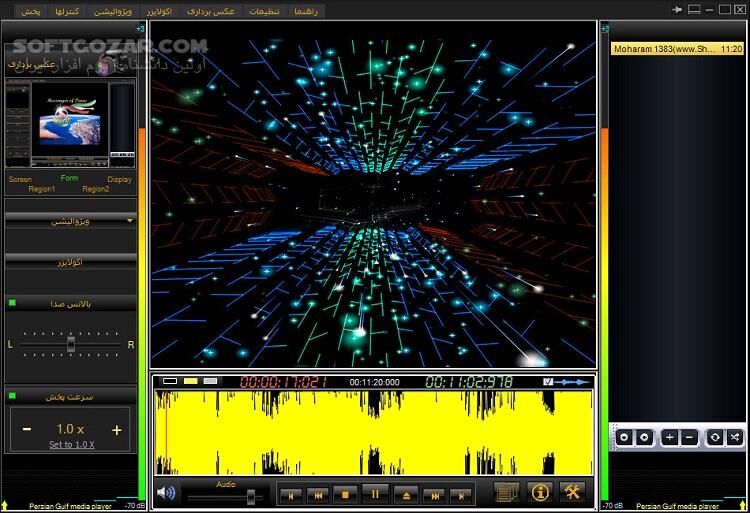Click the Audio volume slider handle
The height and width of the screenshot is (513, 750).
pyautogui.click(x=252, y=496)
